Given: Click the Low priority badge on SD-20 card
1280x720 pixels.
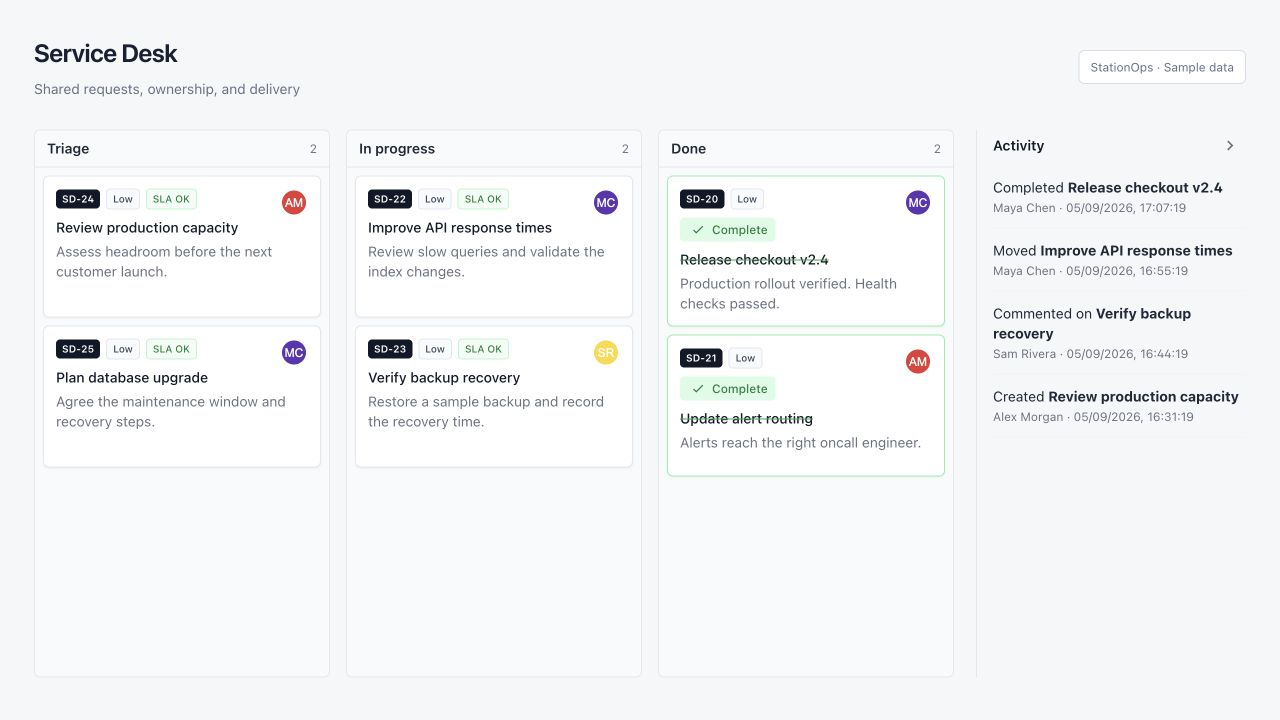Looking at the screenshot, I should click(x=747, y=199).
